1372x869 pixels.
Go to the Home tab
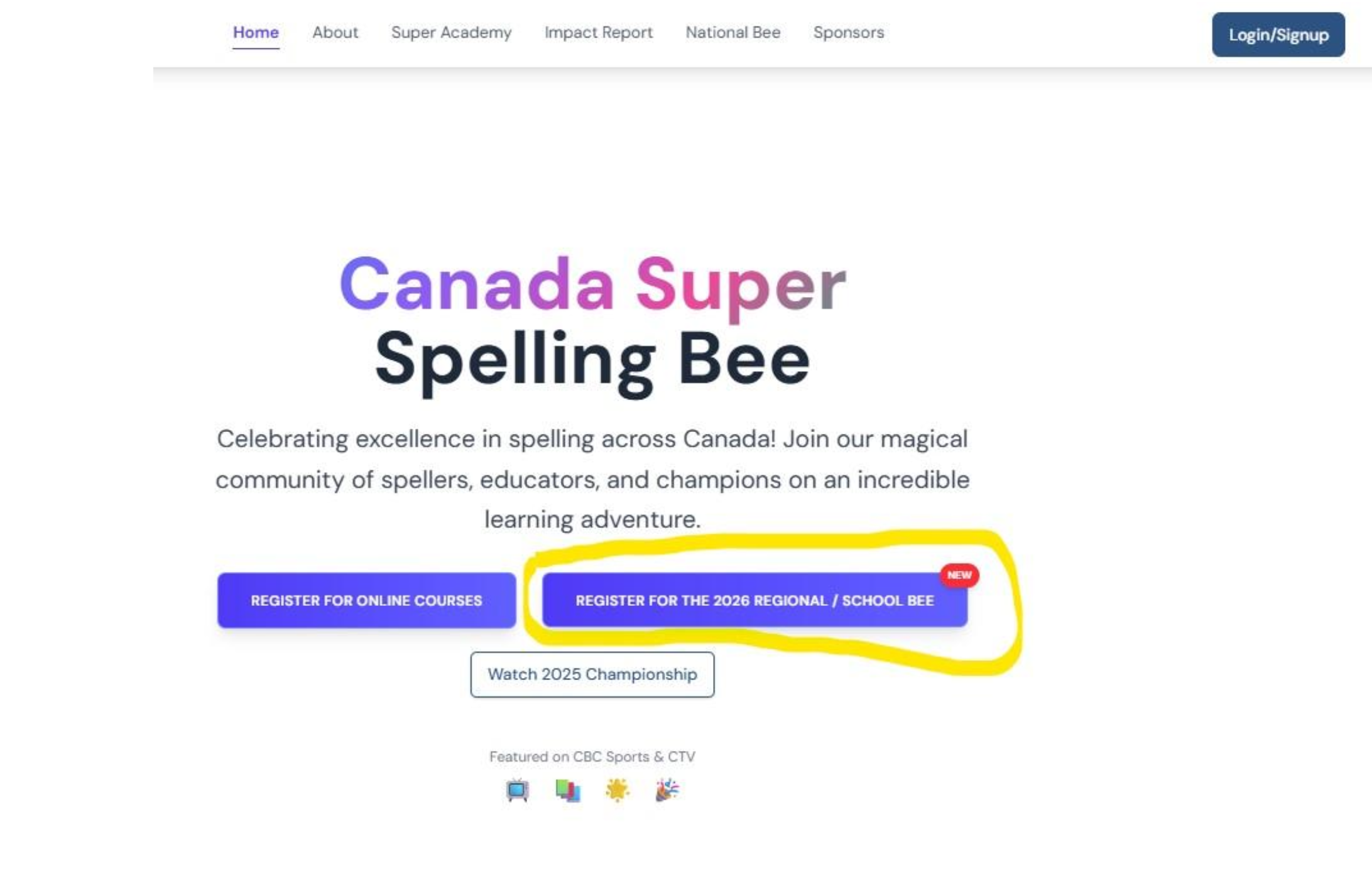[256, 33]
